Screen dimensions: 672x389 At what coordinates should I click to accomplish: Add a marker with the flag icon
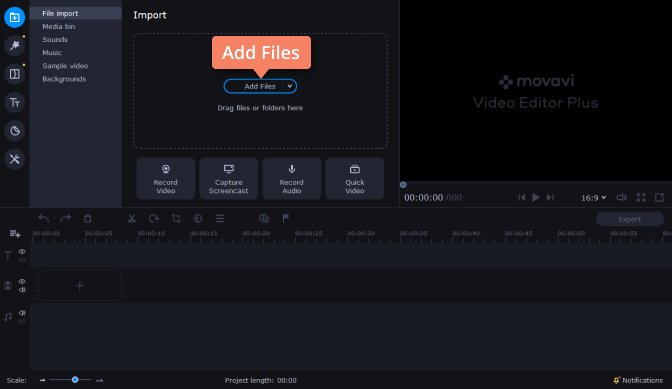coord(286,218)
